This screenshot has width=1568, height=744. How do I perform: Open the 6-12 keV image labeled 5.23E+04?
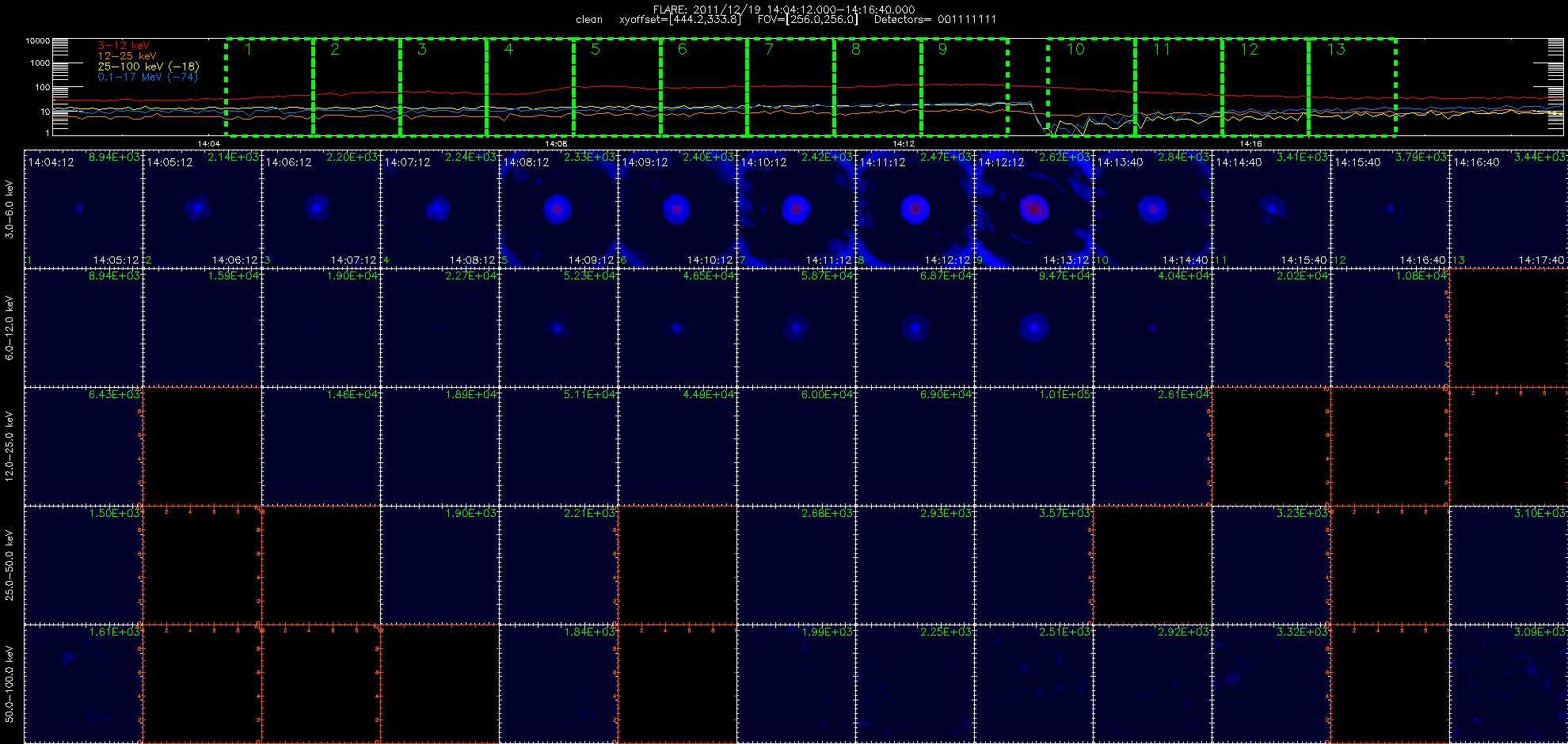[x=558, y=328]
